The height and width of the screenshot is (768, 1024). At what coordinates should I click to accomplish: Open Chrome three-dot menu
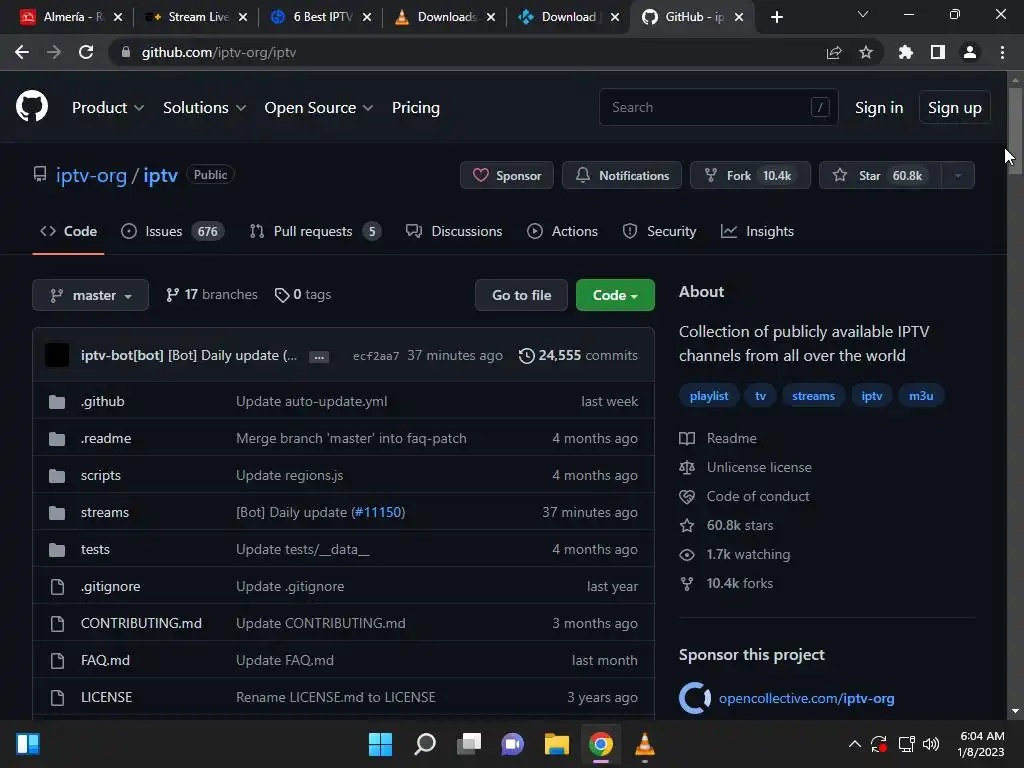click(x=1002, y=52)
